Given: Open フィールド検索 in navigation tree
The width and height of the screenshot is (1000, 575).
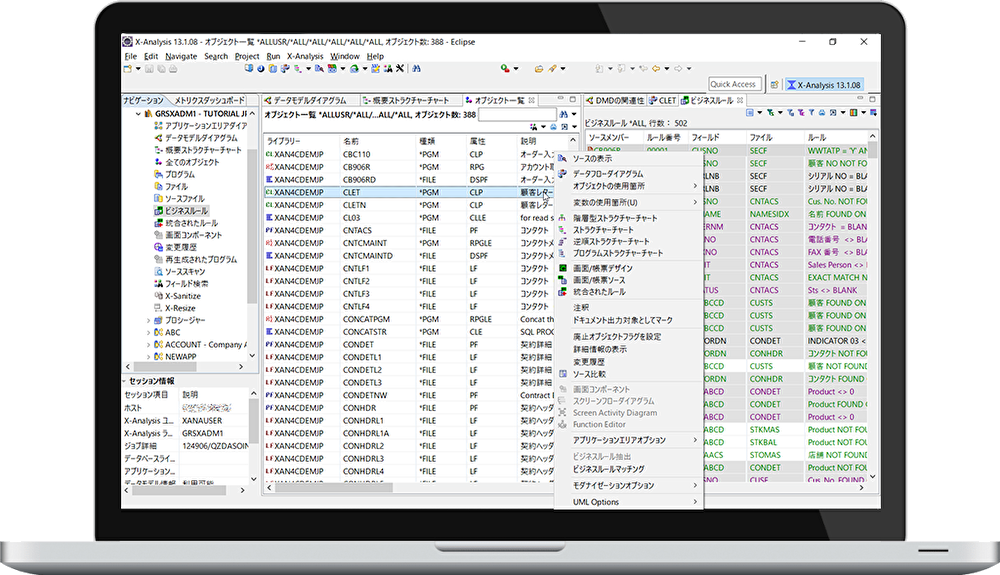Looking at the screenshot, I should click(x=181, y=284).
